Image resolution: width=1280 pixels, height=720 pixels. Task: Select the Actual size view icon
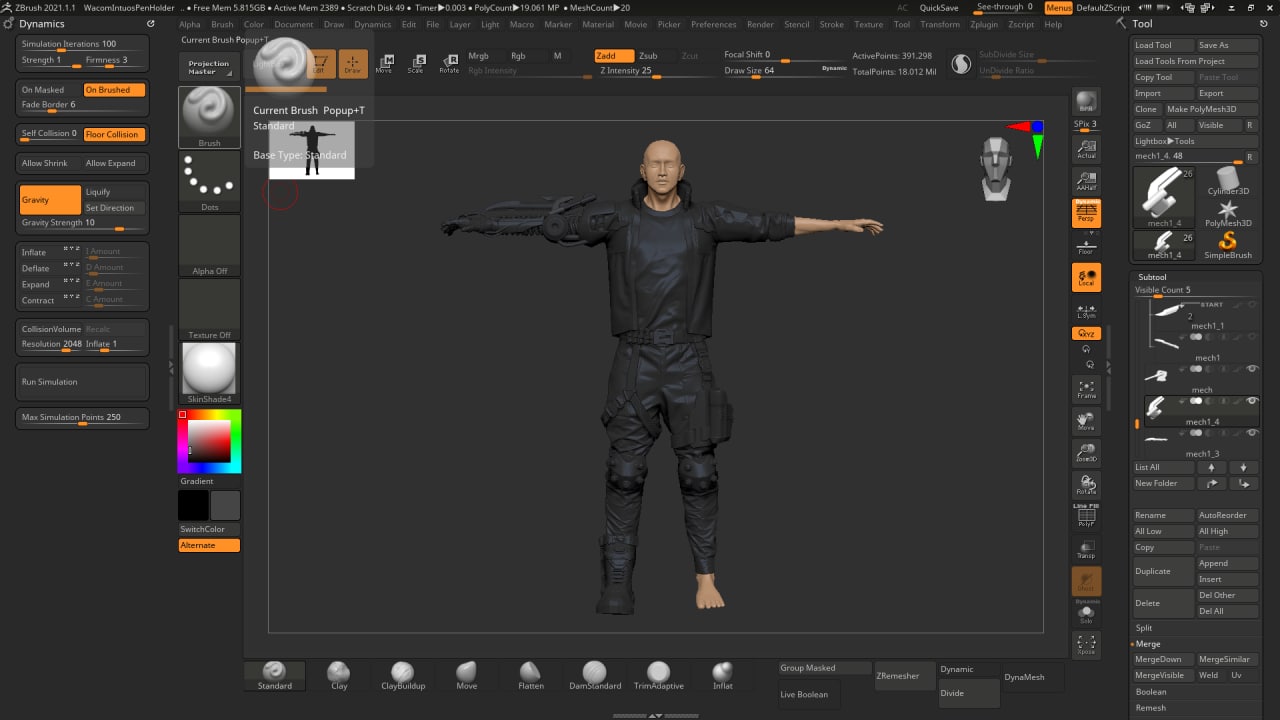coord(1086,150)
